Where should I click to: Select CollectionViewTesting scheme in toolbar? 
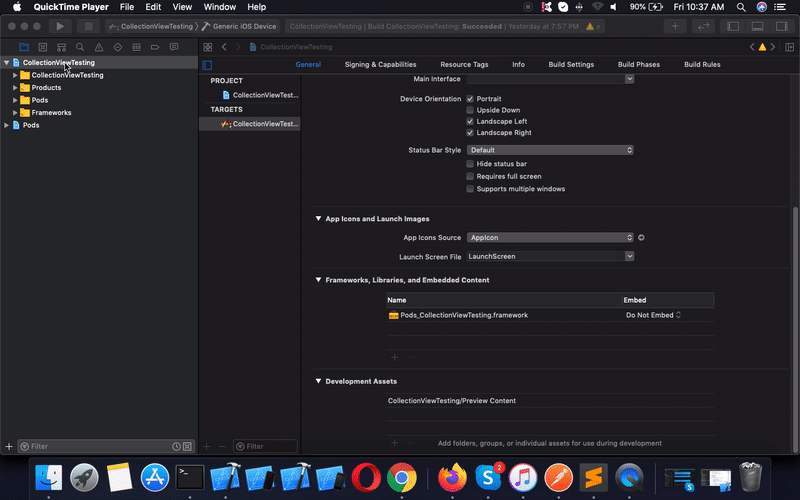coord(151,26)
